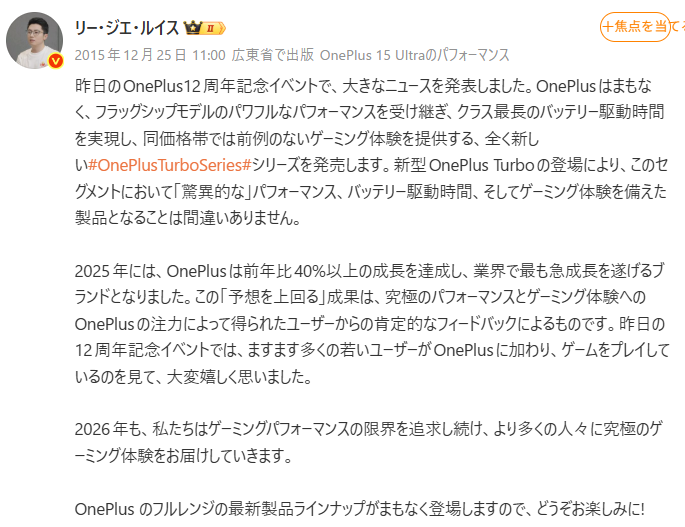Click the quoted phrase 「予想を上回る」
685x527 pixels.
click(x=273, y=298)
